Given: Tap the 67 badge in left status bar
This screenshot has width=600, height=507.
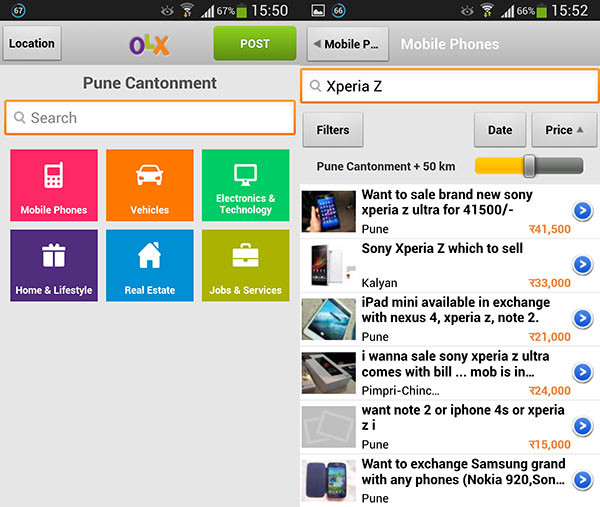Looking at the screenshot, I should click(18, 10).
